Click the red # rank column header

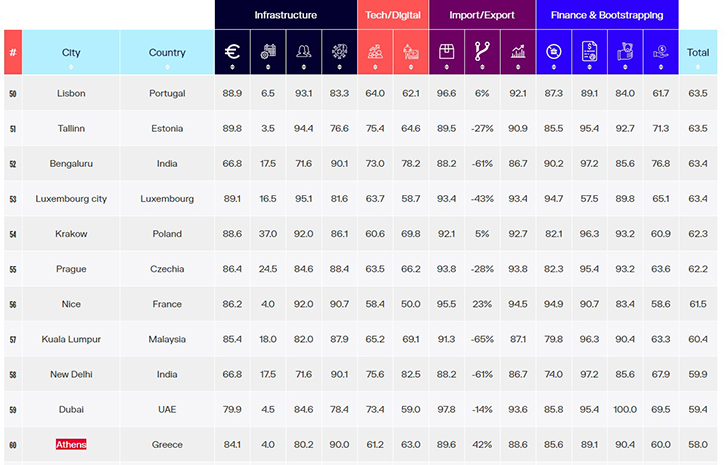[13, 52]
